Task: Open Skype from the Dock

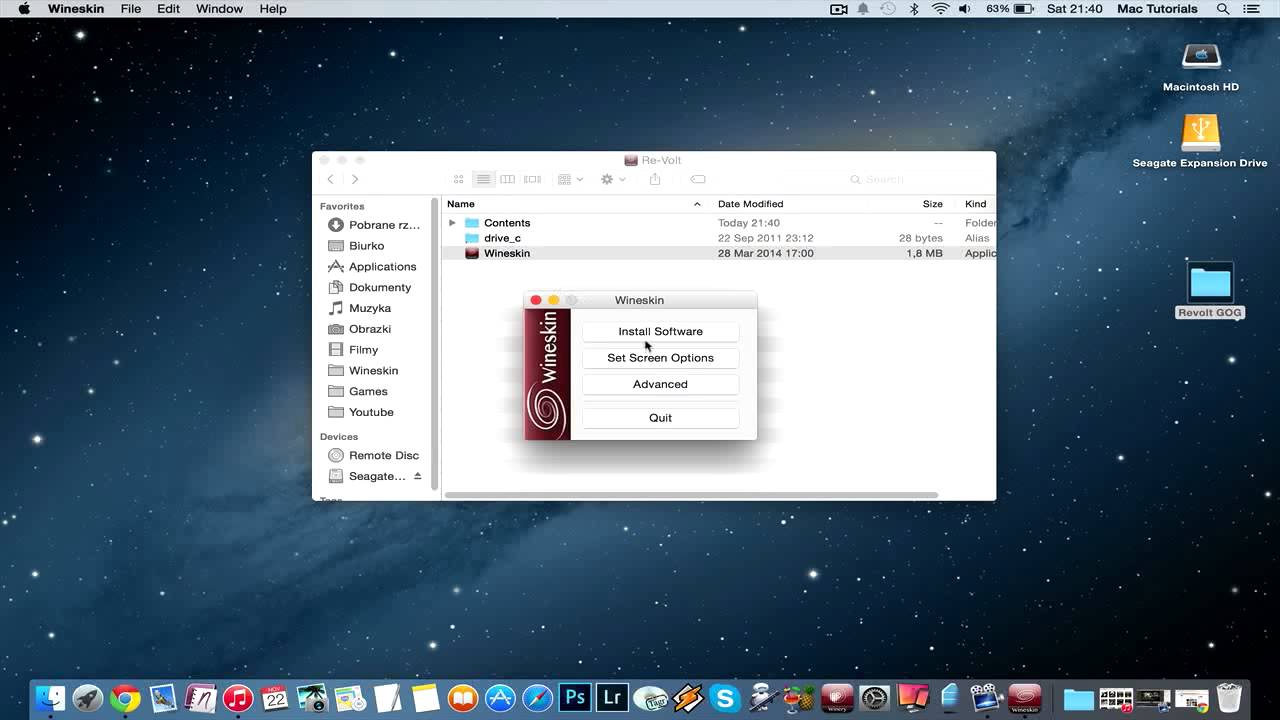Action: click(725, 698)
